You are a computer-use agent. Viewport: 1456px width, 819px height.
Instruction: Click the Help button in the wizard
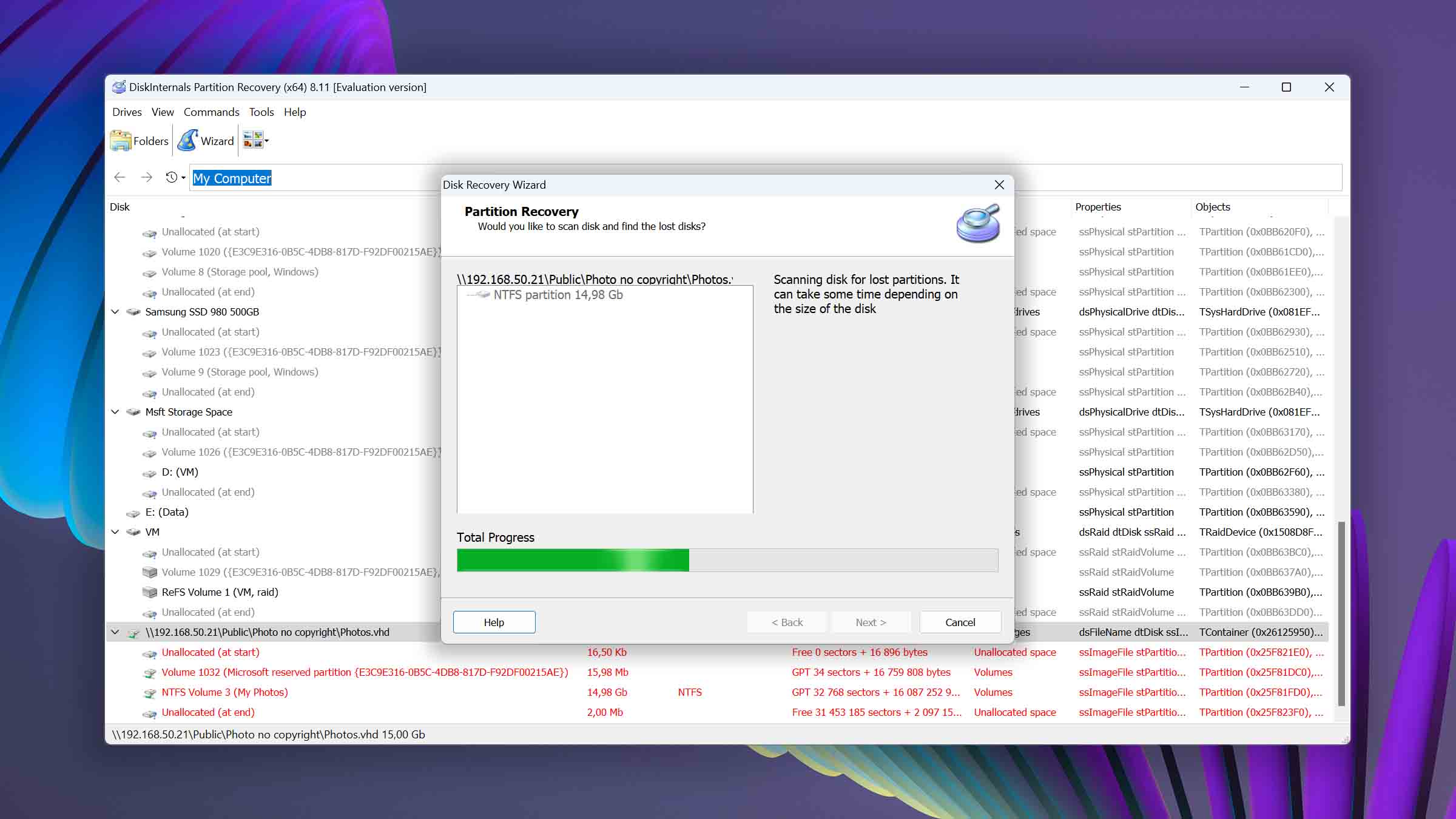click(494, 622)
